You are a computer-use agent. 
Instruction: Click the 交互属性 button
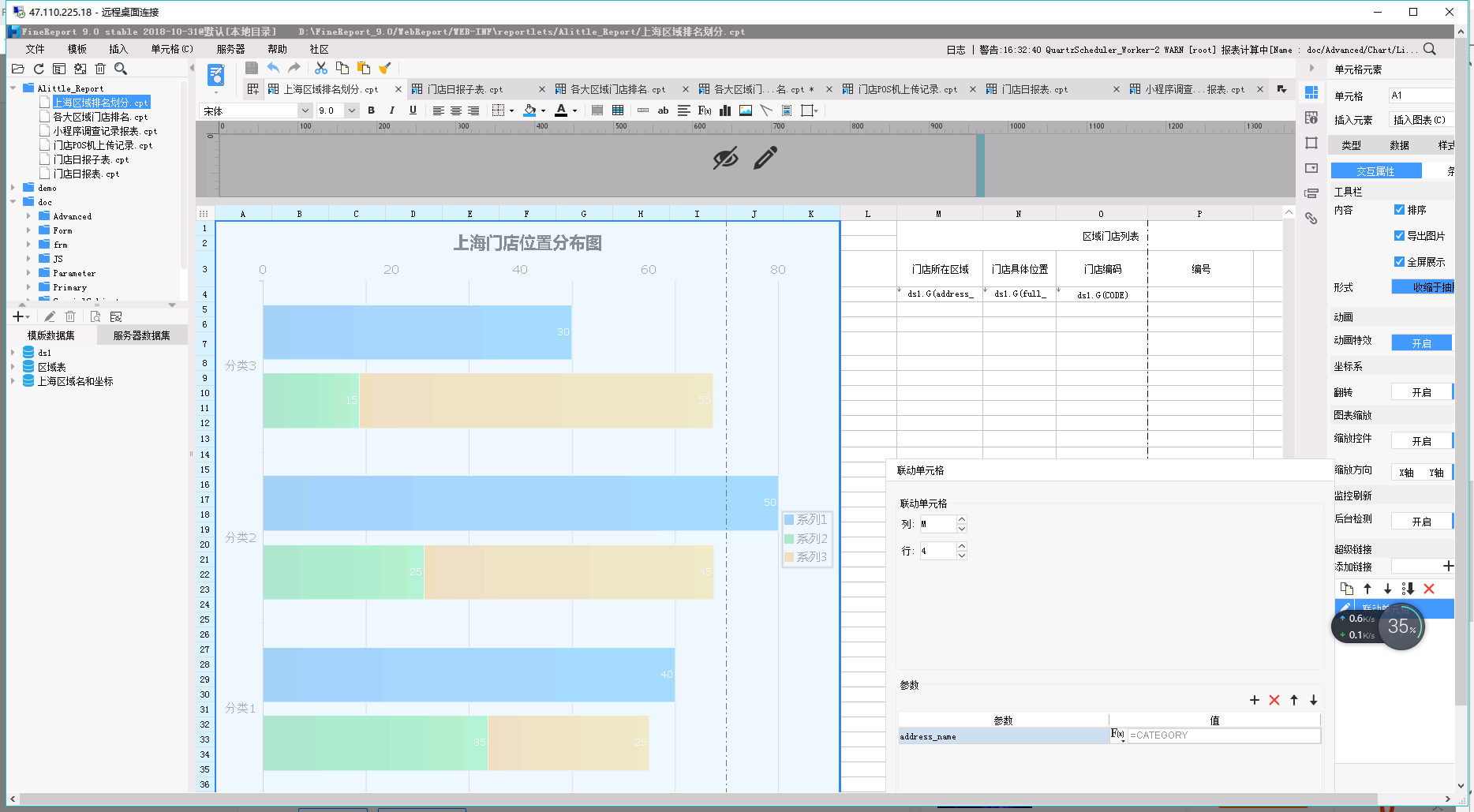click(1375, 171)
